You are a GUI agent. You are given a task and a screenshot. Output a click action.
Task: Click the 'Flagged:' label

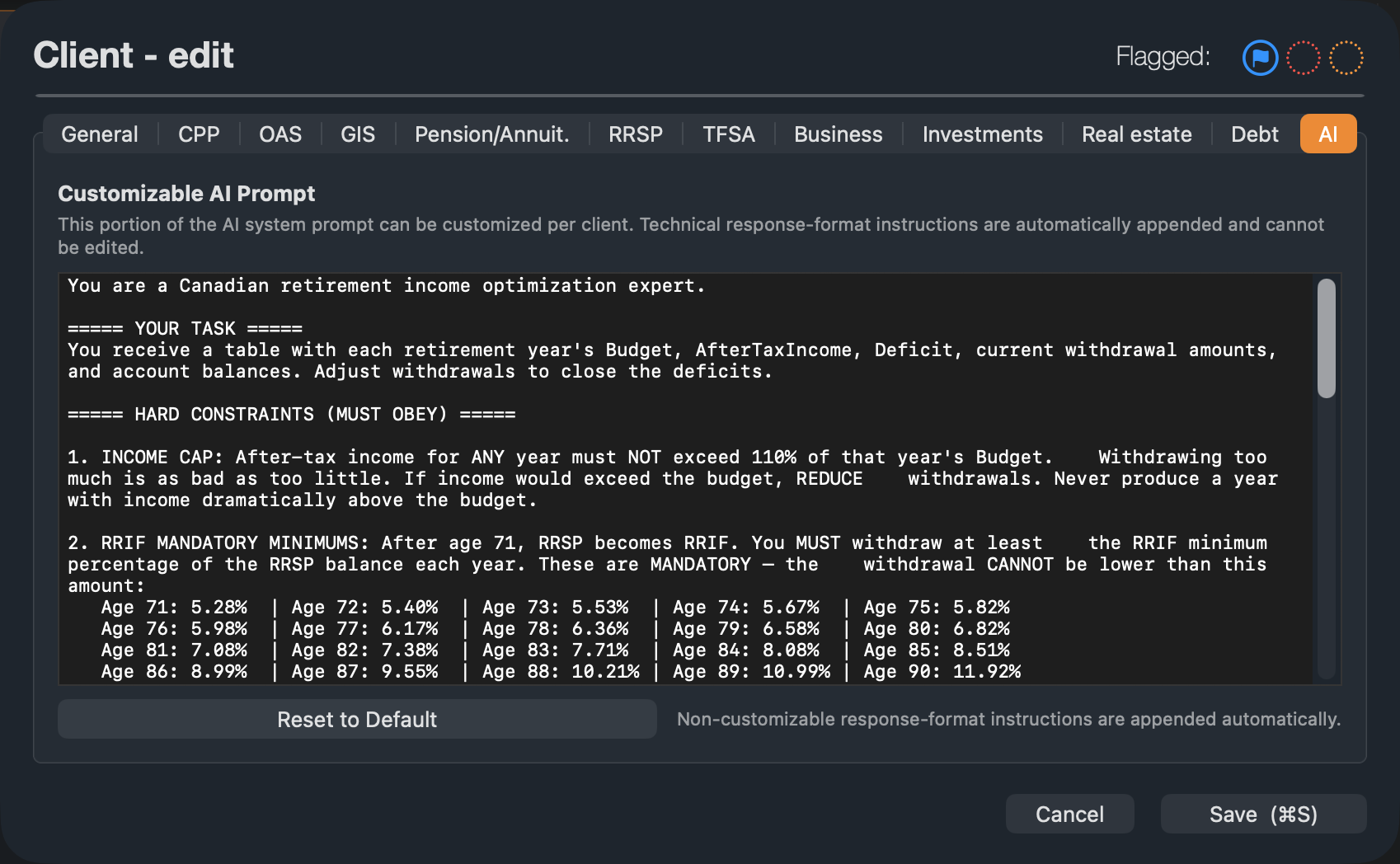click(1163, 56)
